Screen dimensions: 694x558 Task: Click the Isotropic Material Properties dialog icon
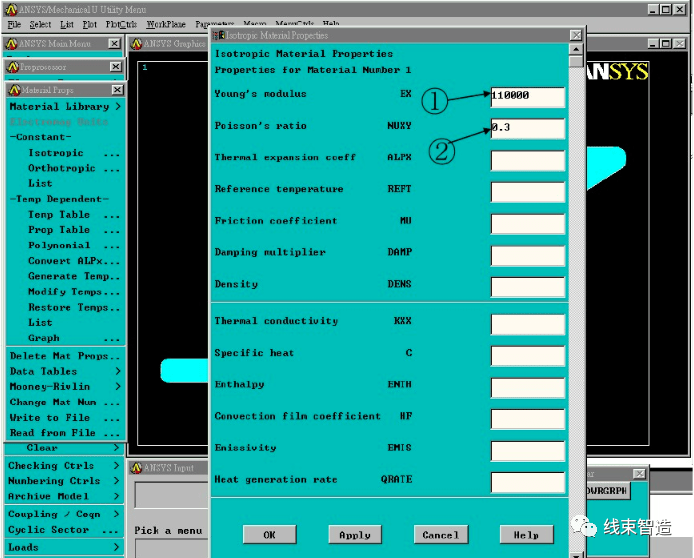[219, 35]
